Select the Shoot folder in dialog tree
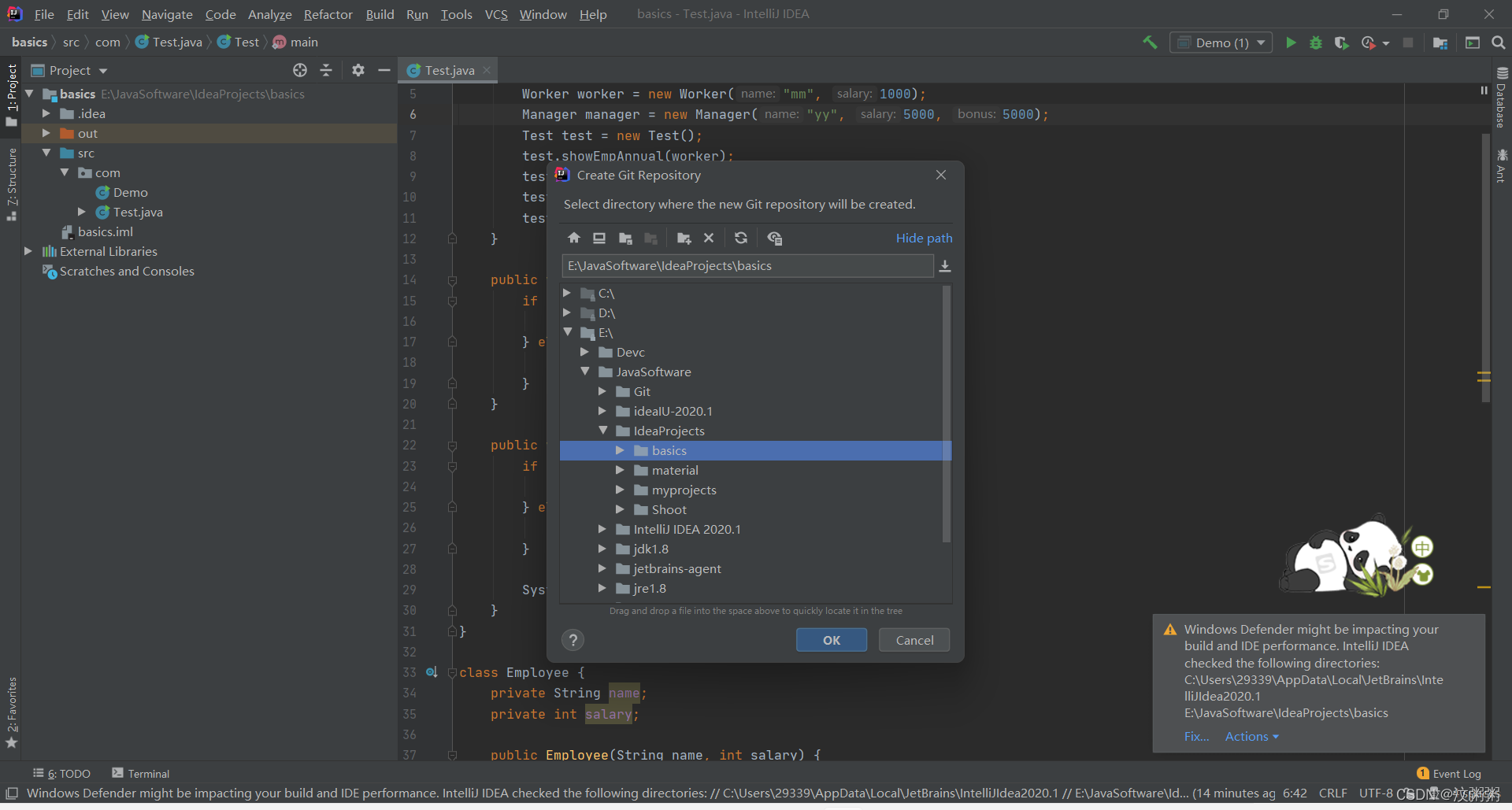Viewport: 1512px width, 810px height. (x=669, y=509)
